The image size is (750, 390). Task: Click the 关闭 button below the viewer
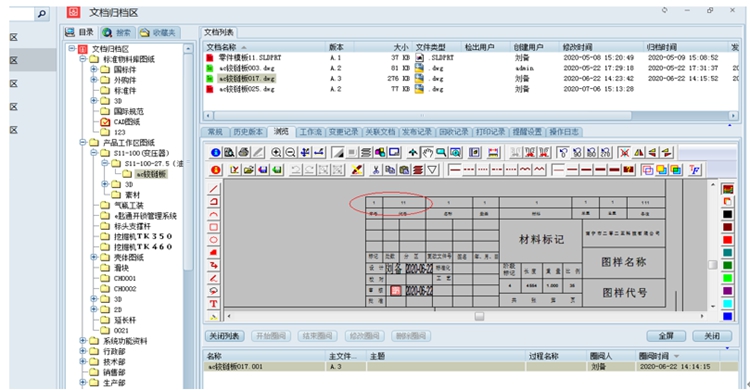coord(712,336)
